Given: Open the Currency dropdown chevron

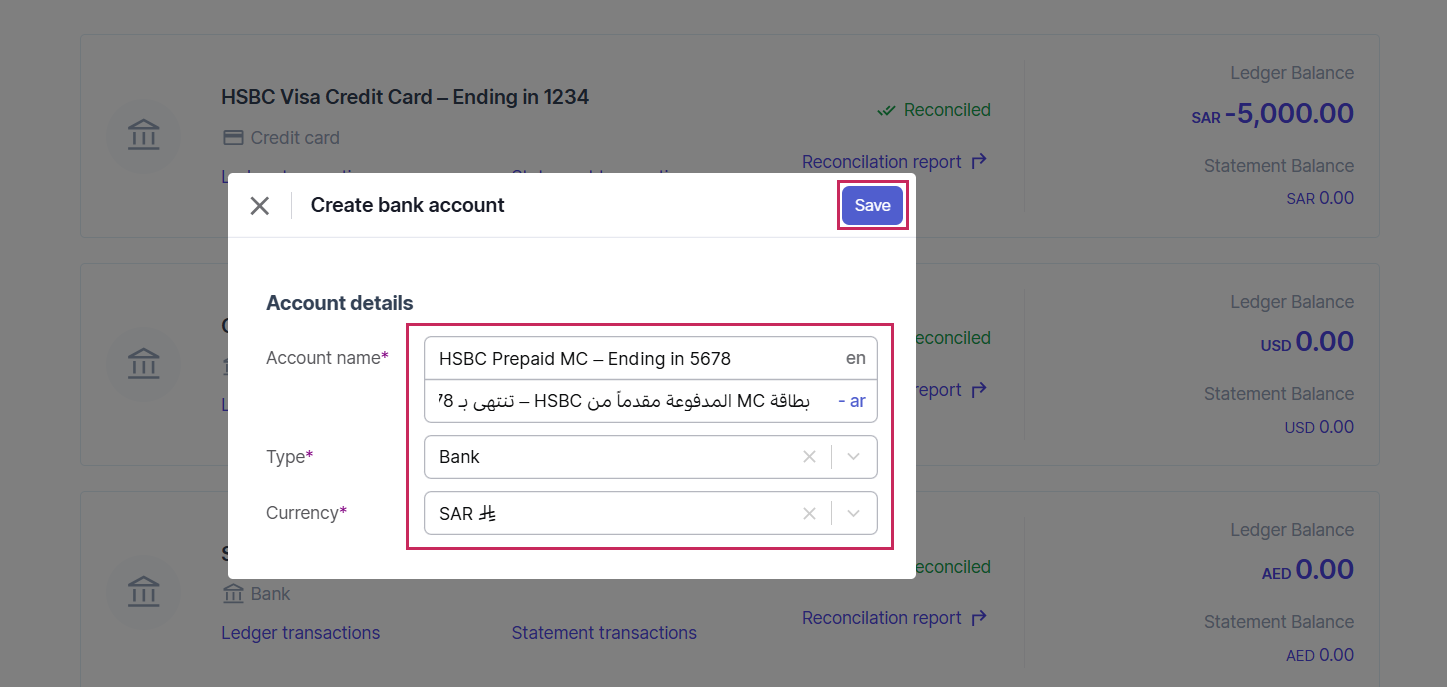Looking at the screenshot, I should [853, 513].
